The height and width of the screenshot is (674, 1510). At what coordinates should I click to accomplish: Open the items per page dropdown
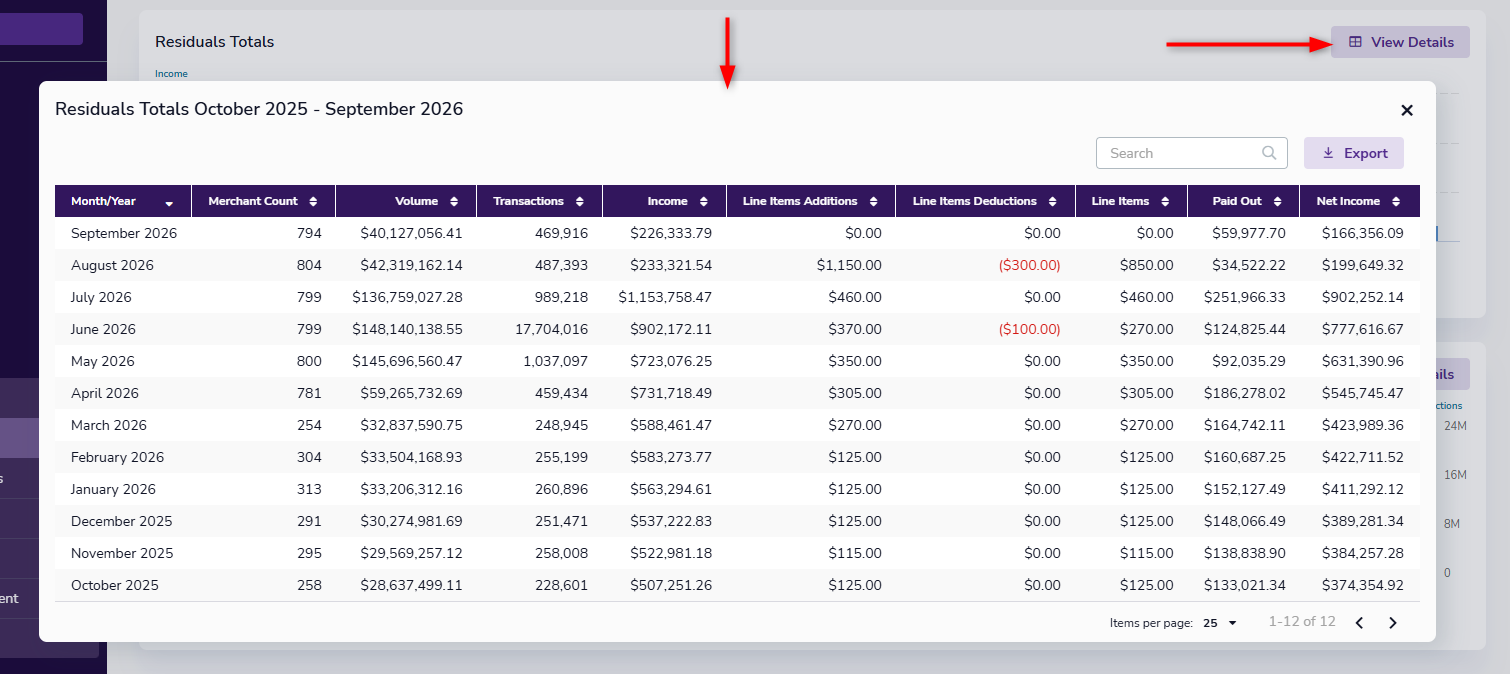1220,623
